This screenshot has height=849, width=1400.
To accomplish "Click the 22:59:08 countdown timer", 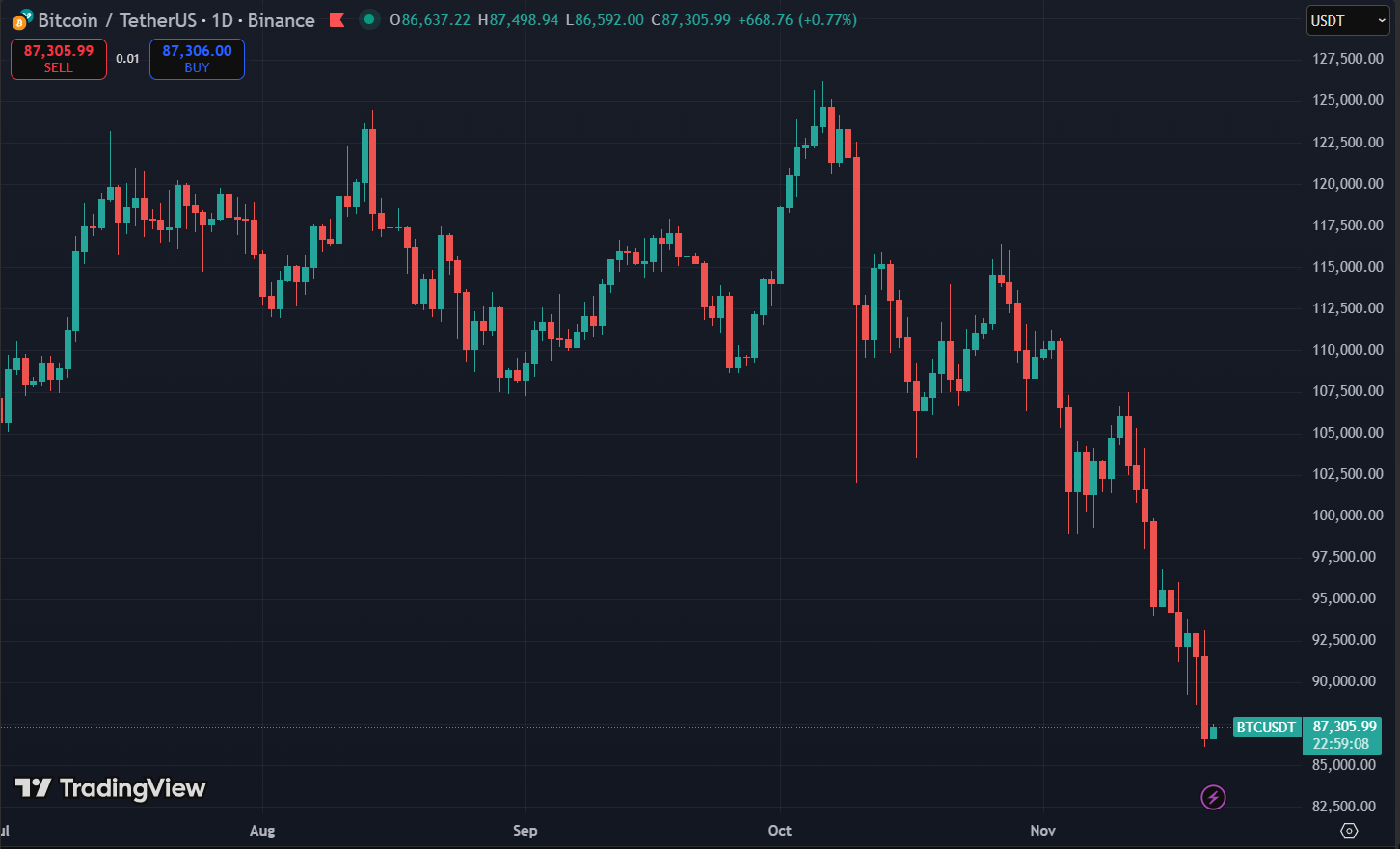I will tap(1340, 742).
